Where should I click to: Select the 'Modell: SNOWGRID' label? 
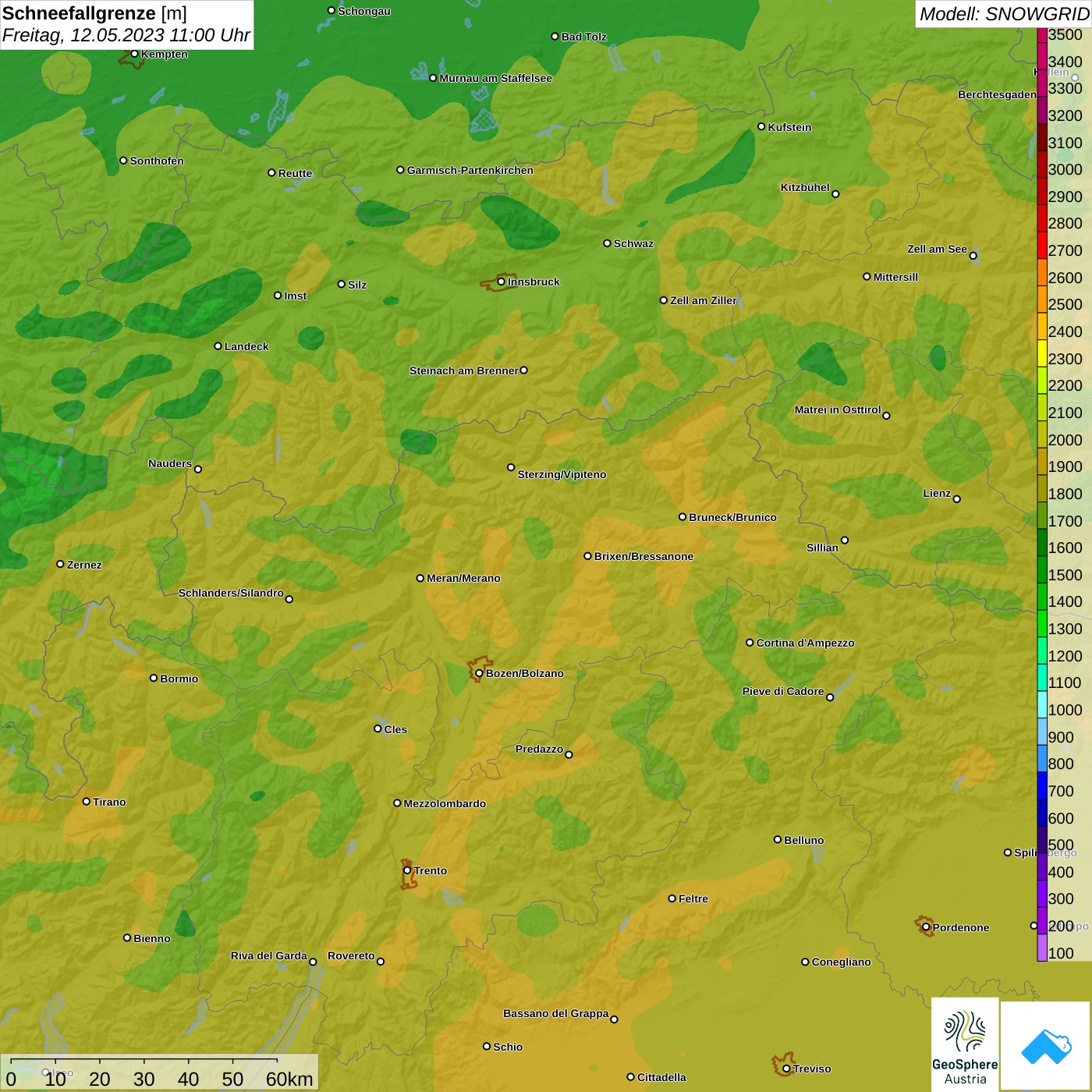1004,13
